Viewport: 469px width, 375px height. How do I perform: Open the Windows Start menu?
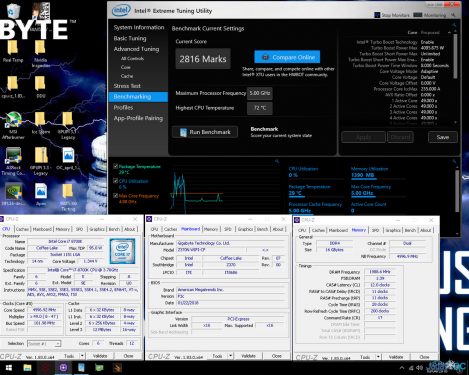(9, 368)
